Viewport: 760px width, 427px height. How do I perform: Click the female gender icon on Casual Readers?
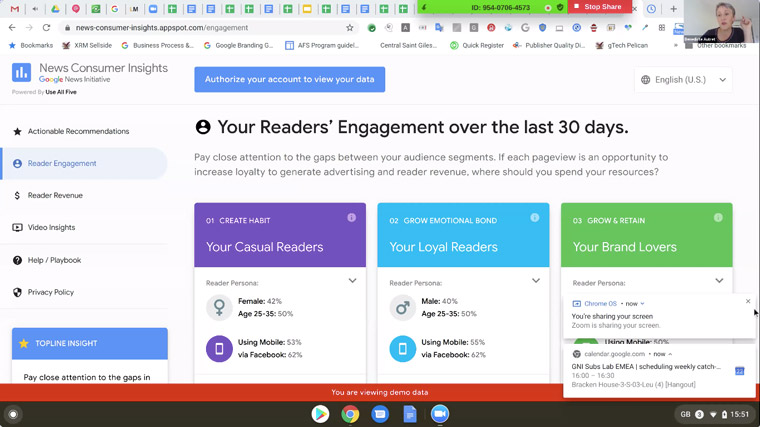click(x=219, y=307)
